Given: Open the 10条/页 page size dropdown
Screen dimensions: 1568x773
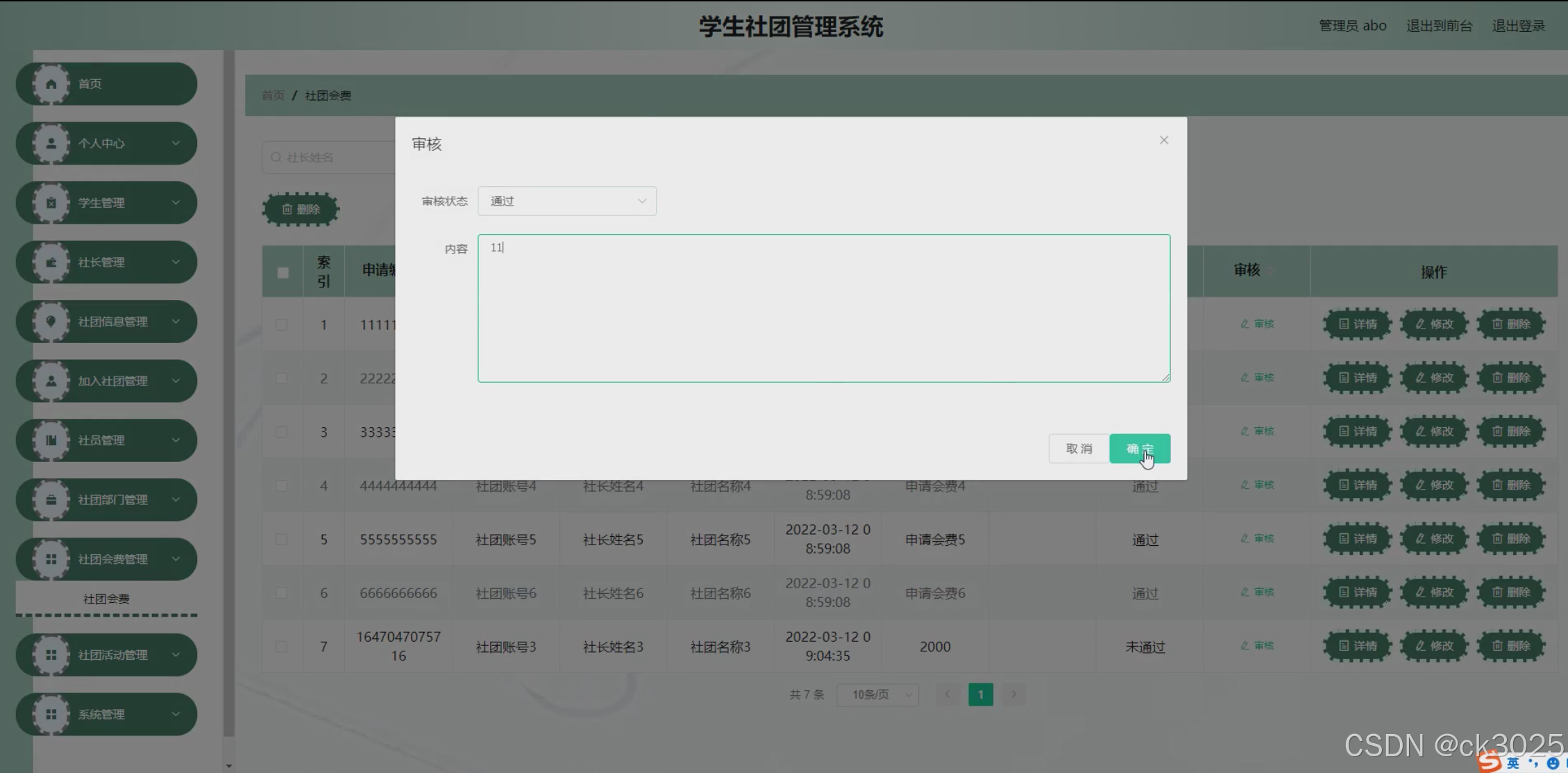Looking at the screenshot, I should pyautogui.click(x=877, y=695).
